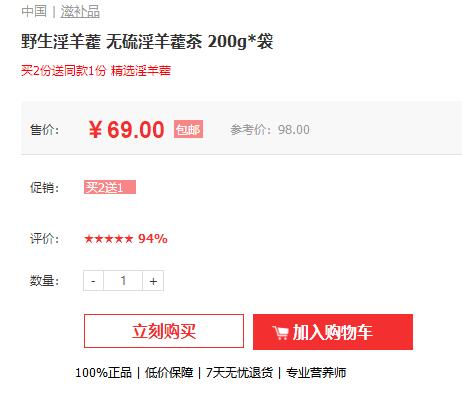The height and width of the screenshot is (400, 462).
Task: Click the product title 野生淫羊藿 无硫淫羊藿茶
Action: (x=112, y=42)
